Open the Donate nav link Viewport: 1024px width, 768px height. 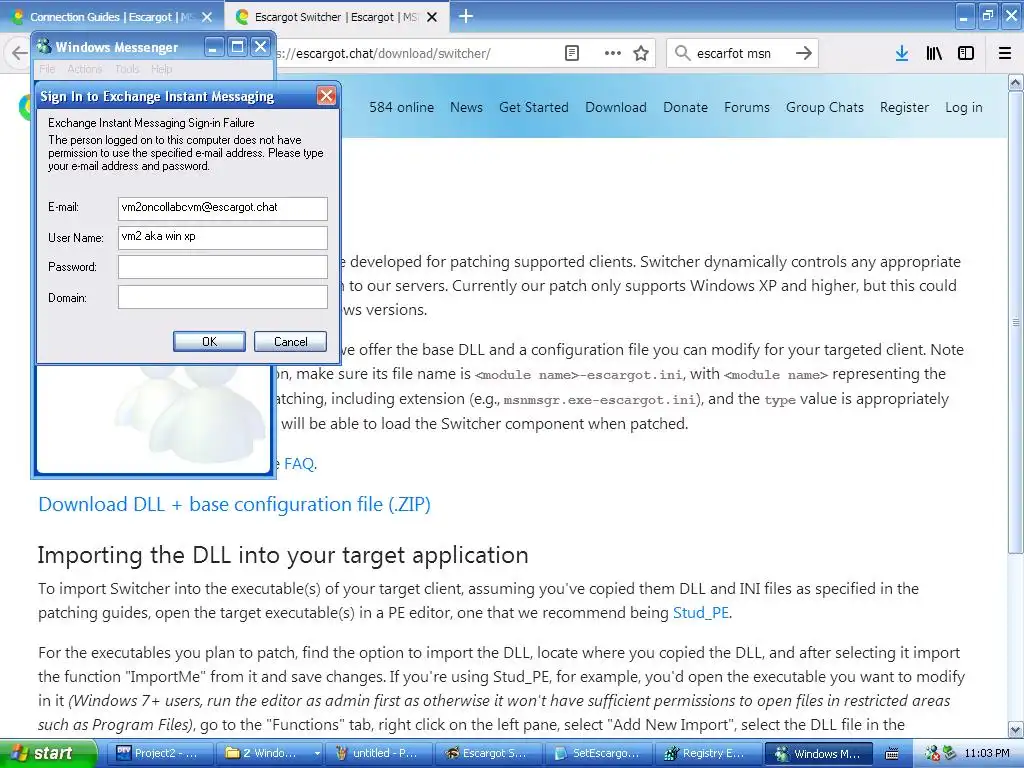(x=685, y=107)
